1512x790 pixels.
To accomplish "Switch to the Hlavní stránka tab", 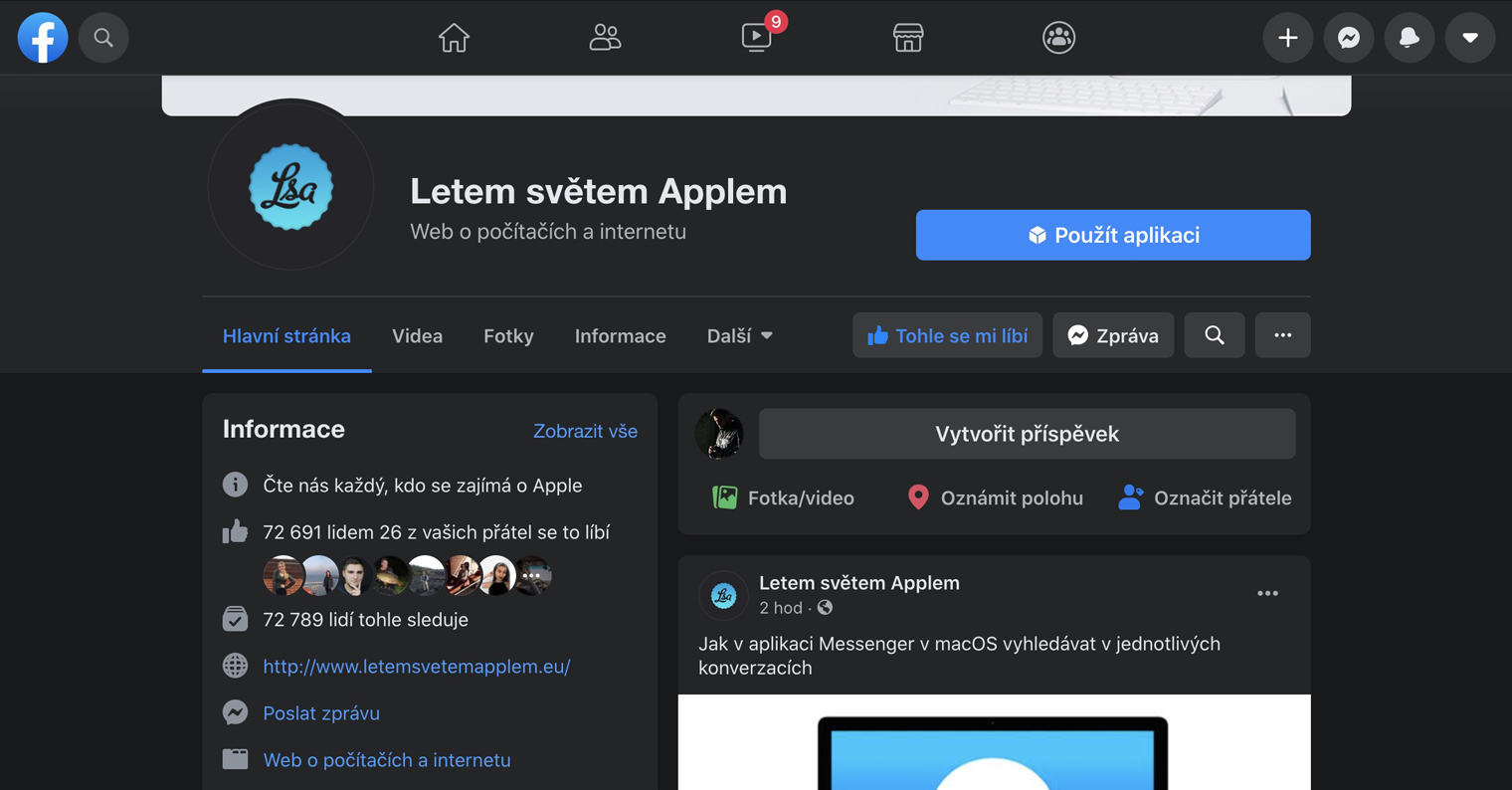I will pyautogui.click(x=286, y=336).
